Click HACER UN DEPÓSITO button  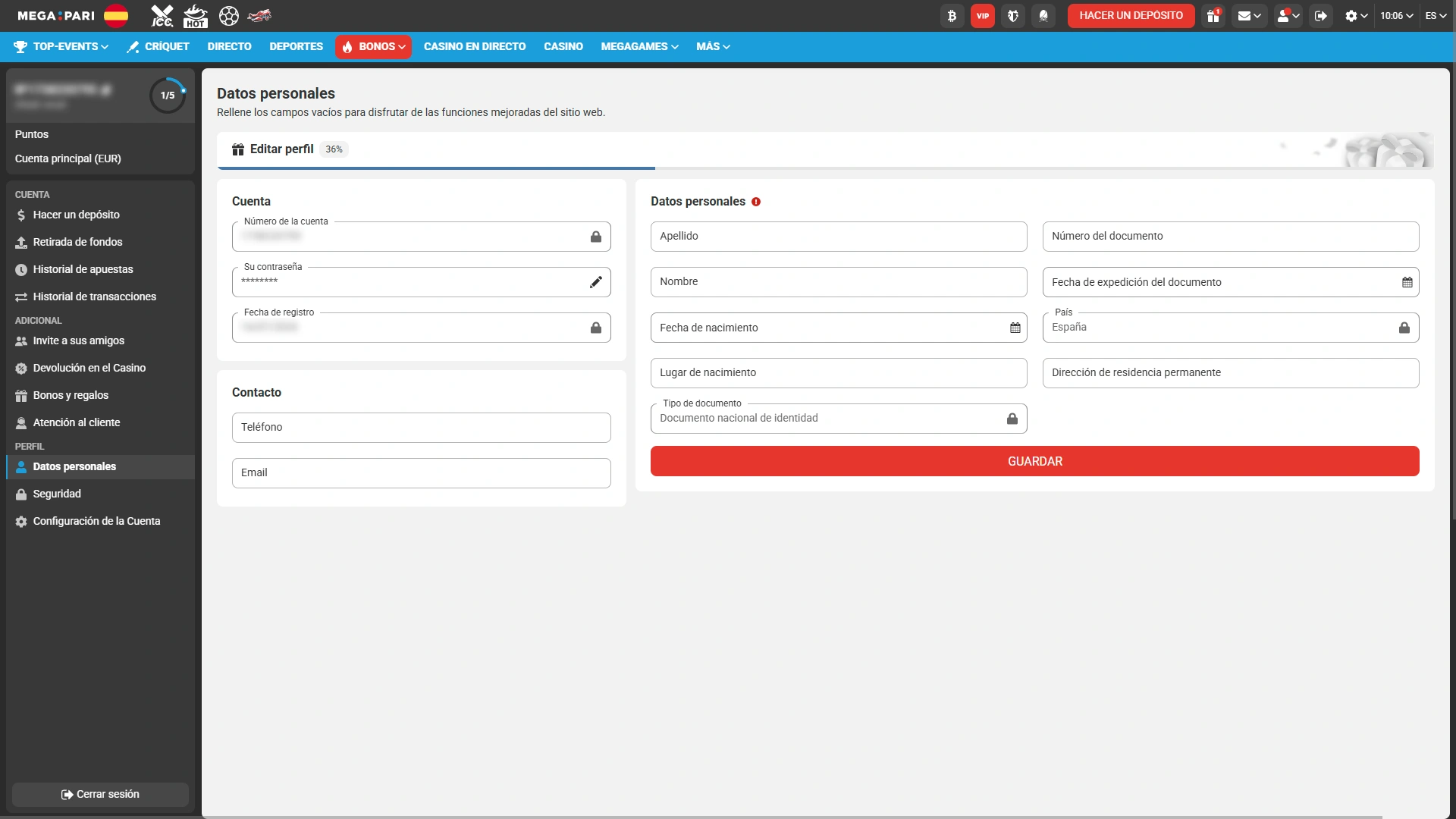(x=1131, y=15)
